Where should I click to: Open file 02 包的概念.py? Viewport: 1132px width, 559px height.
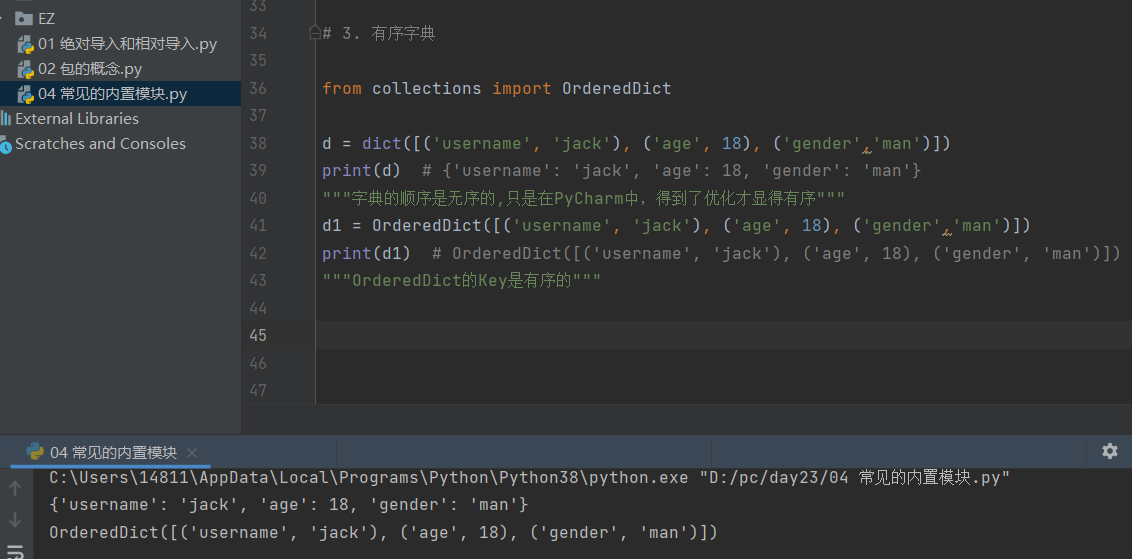90,69
